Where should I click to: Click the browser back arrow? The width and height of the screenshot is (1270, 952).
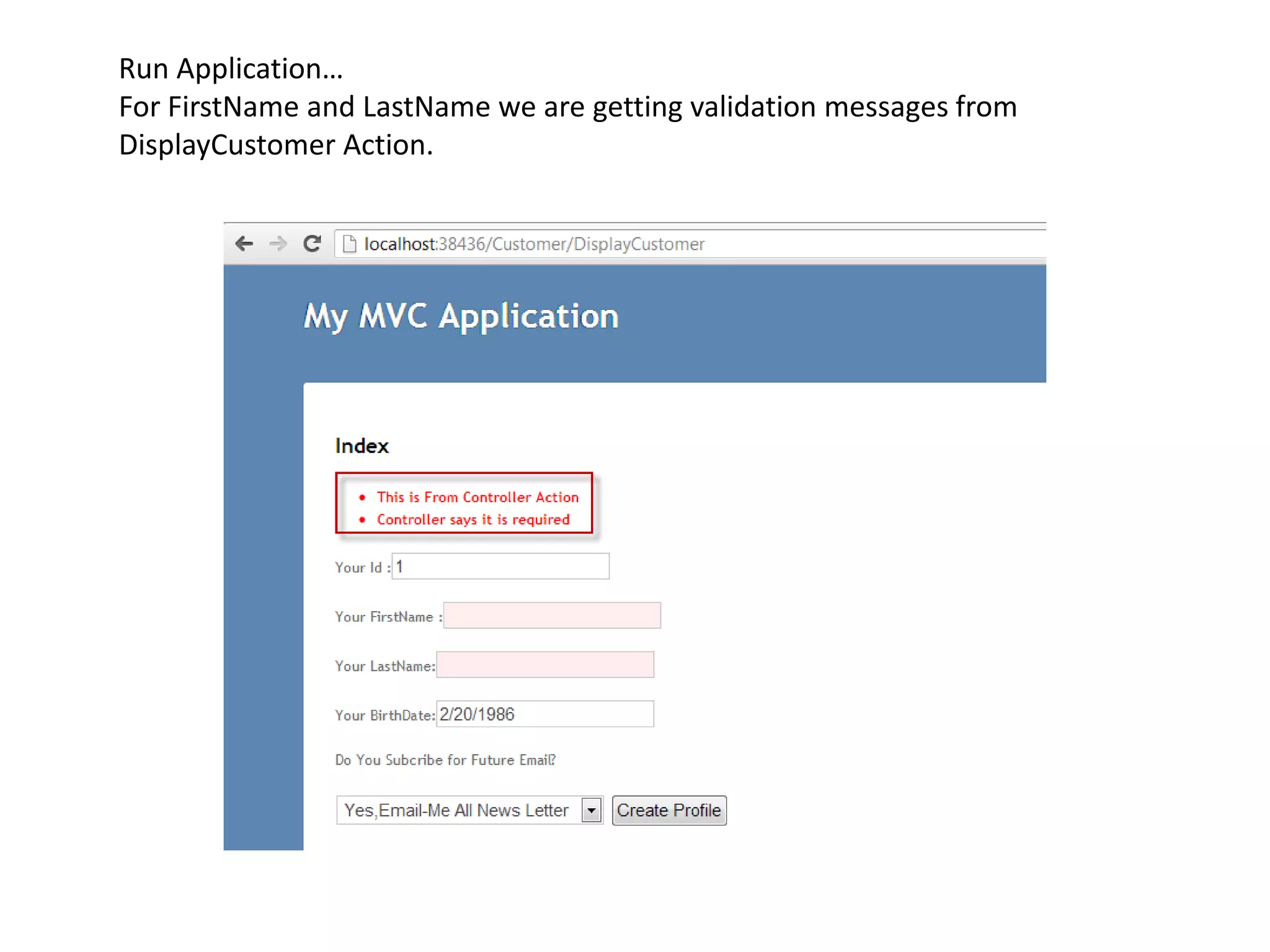coord(244,244)
